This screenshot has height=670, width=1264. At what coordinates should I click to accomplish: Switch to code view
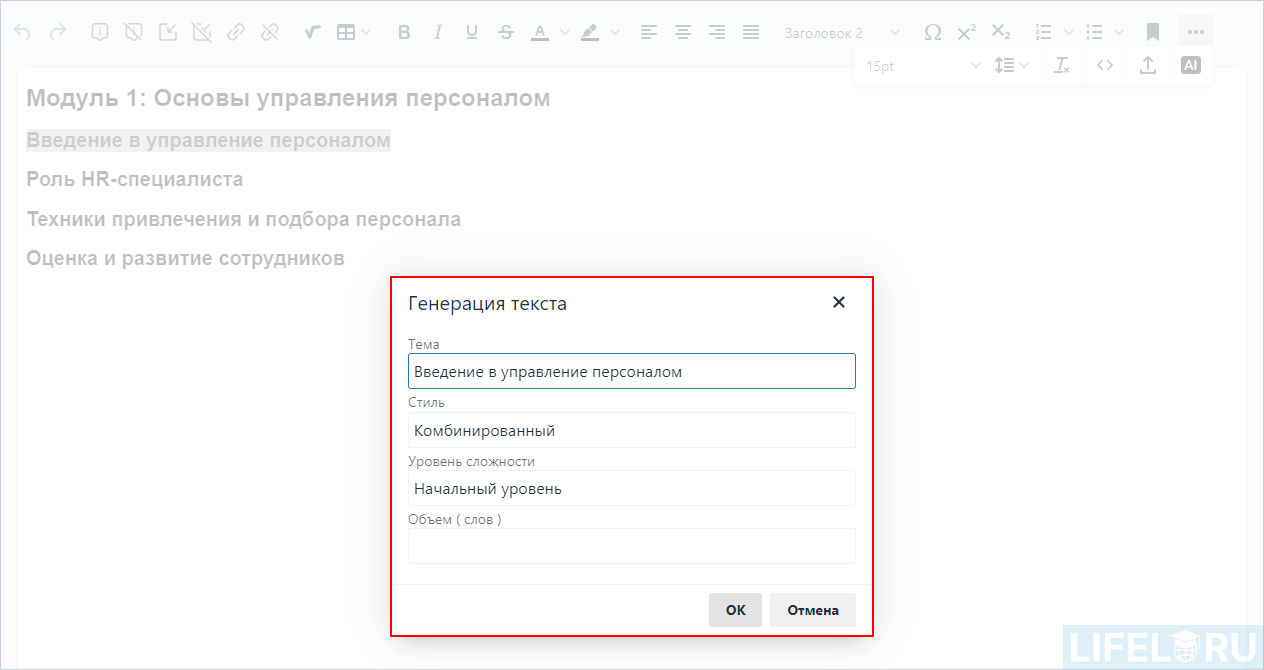pos(1105,64)
